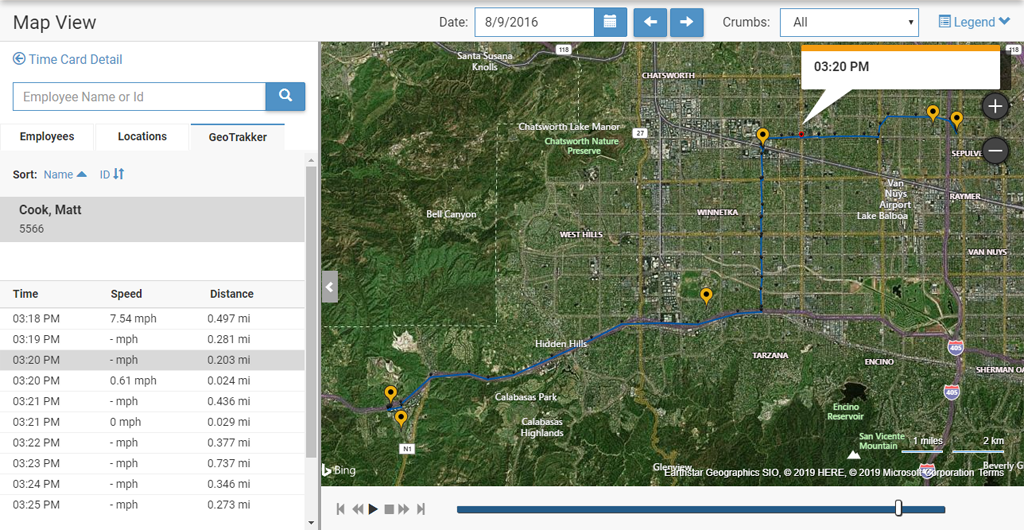This screenshot has height=530, width=1024.
Task: Jump to the start of route playback
Action: pos(341,509)
